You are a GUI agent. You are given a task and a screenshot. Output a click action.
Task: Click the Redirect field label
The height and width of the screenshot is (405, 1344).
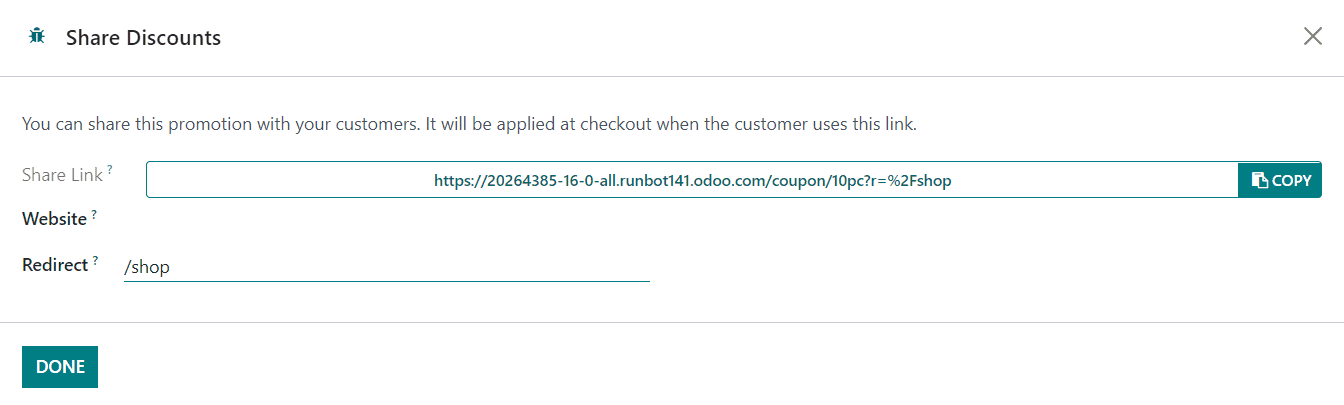(55, 266)
